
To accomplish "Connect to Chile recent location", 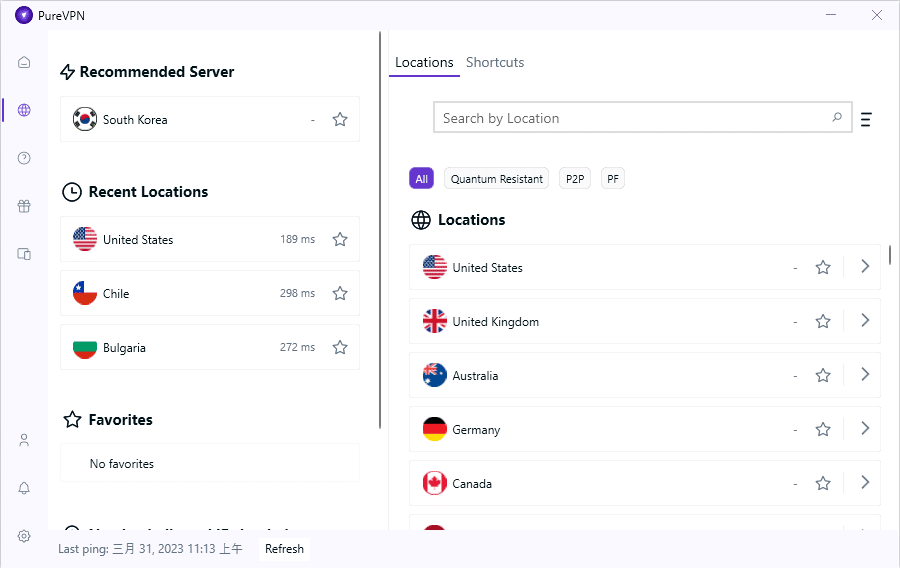I will point(210,293).
